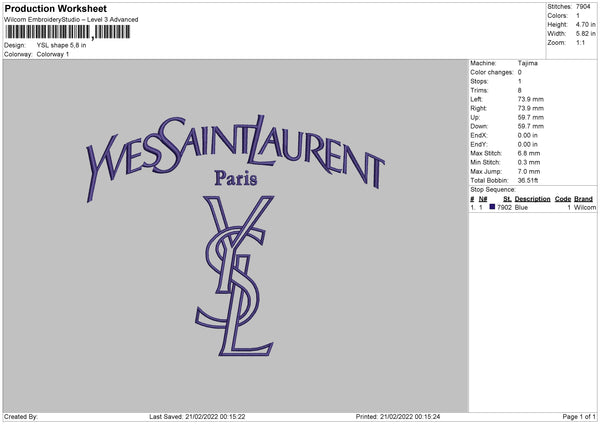Click 'Wilcom EmbroideryStudio – Level 3 Advanced' text
The width and height of the screenshot is (600, 424).
71,20
